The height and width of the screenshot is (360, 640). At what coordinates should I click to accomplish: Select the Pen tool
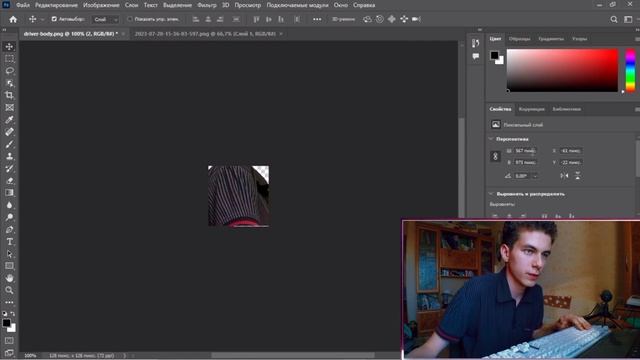[x=9, y=229]
